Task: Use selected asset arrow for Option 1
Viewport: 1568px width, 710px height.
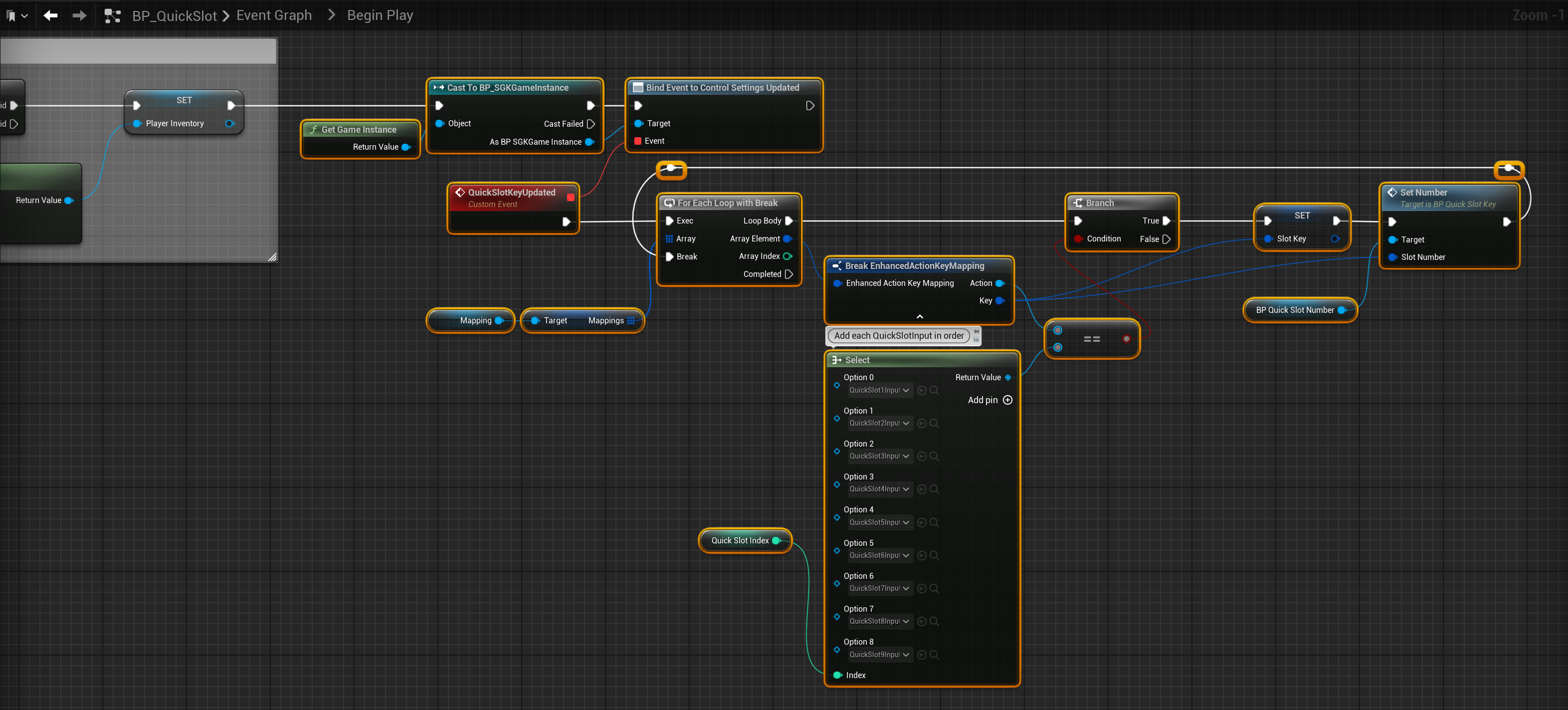Action: (922, 423)
